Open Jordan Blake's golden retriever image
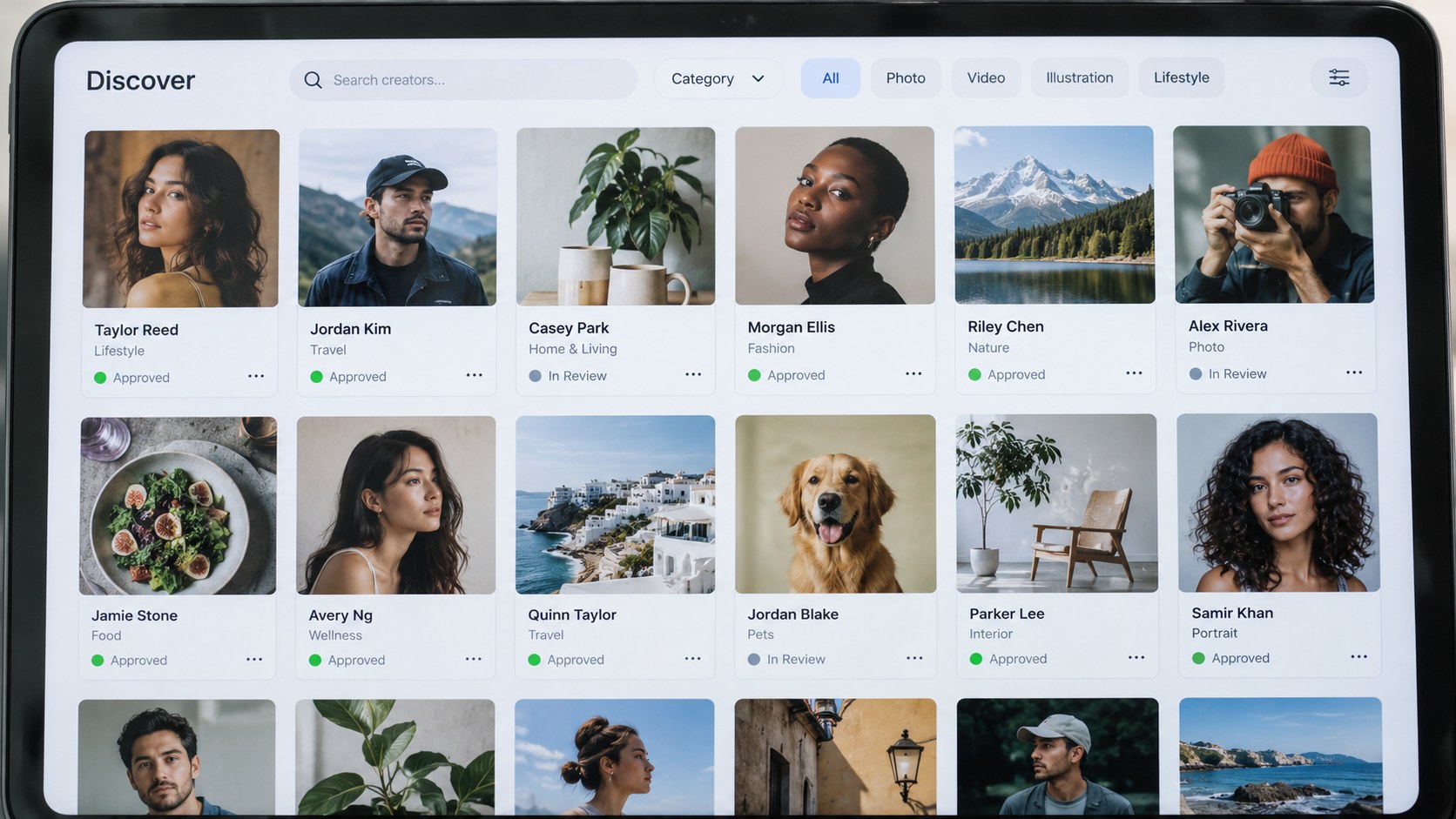 pyautogui.click(x=836, y=504)
